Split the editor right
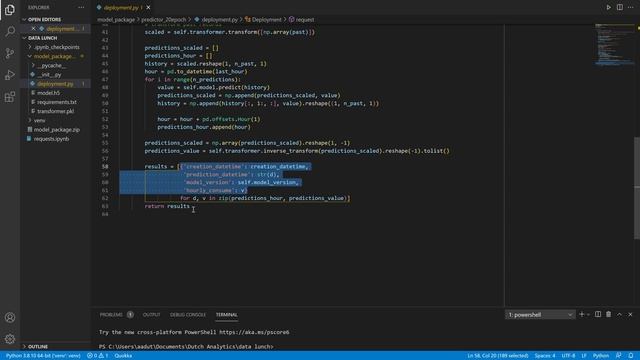Viewport: 640px width, 360px height. coord(620,7)
